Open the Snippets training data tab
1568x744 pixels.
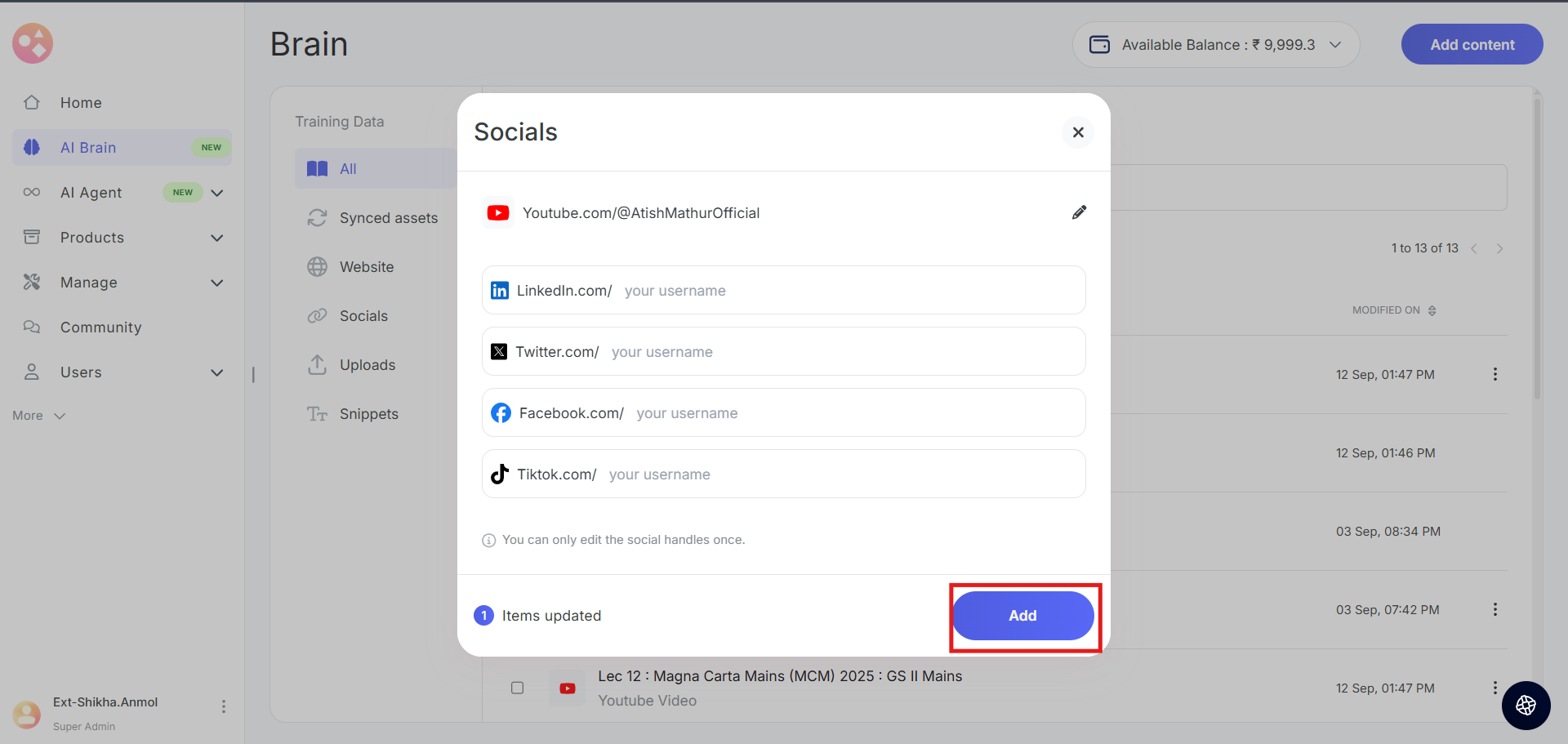[x=368, y=414]
